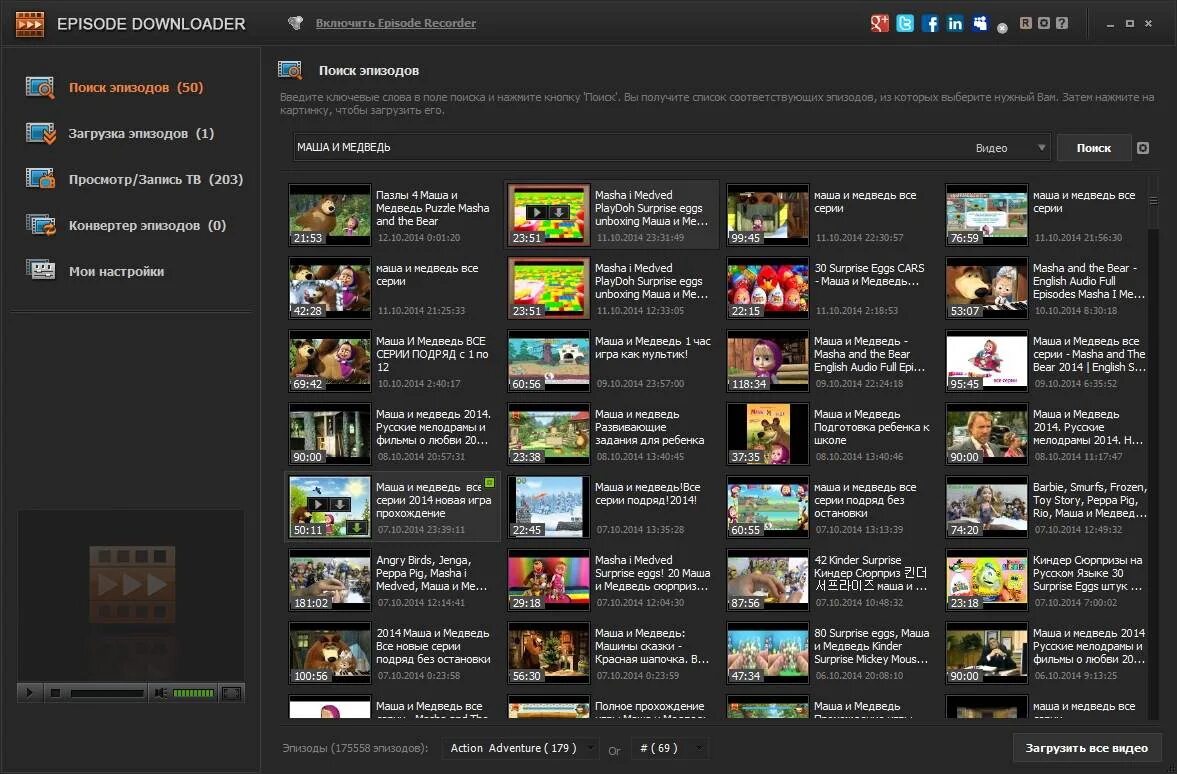The width and height of the screenshot is (1177, 774).
Task: Open the 60:56 Маша и Медведь 1 час thumbnail
Action: pyautogui.click(x=549, y=360)
